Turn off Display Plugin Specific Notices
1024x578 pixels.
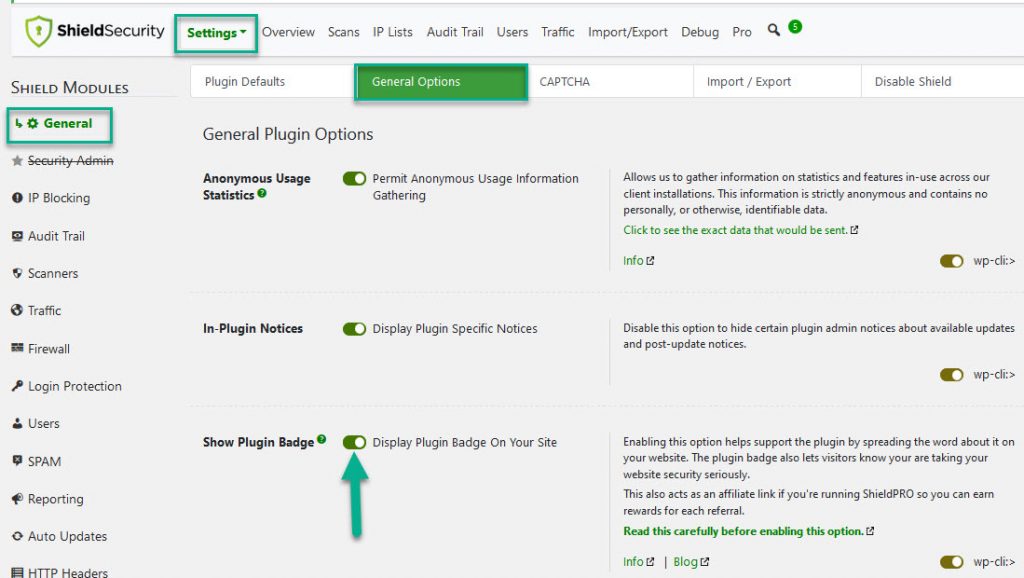pyautogui.click(x=355, y=328)
